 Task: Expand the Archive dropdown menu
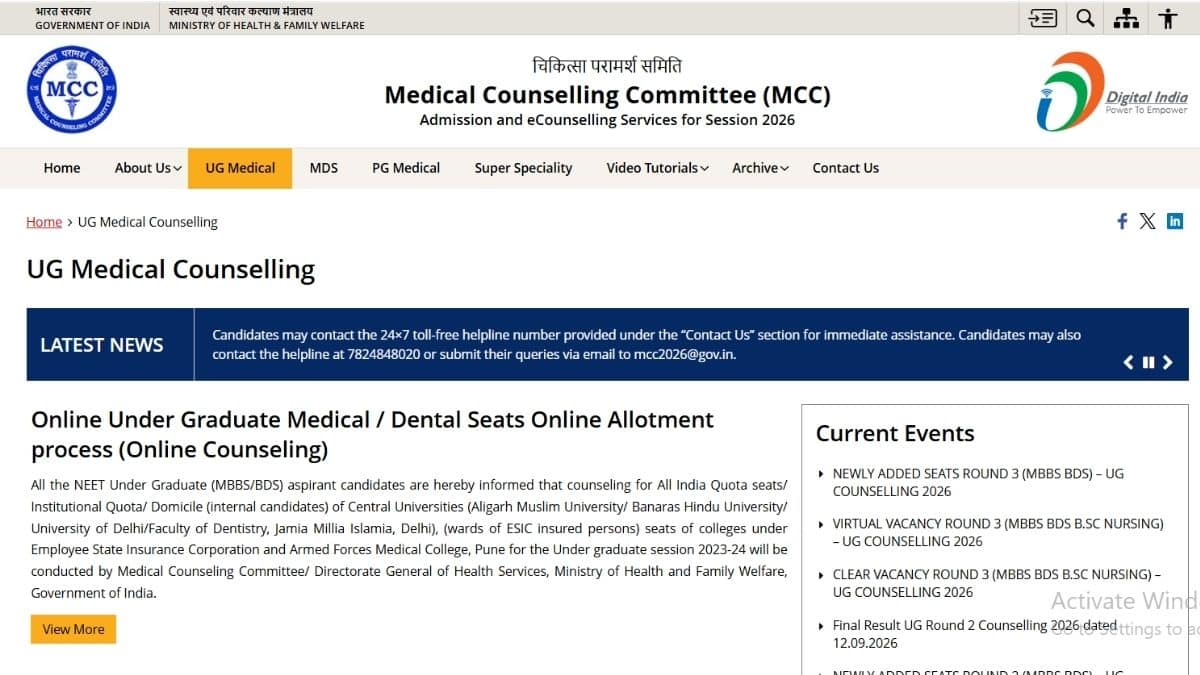click(760, 168)
